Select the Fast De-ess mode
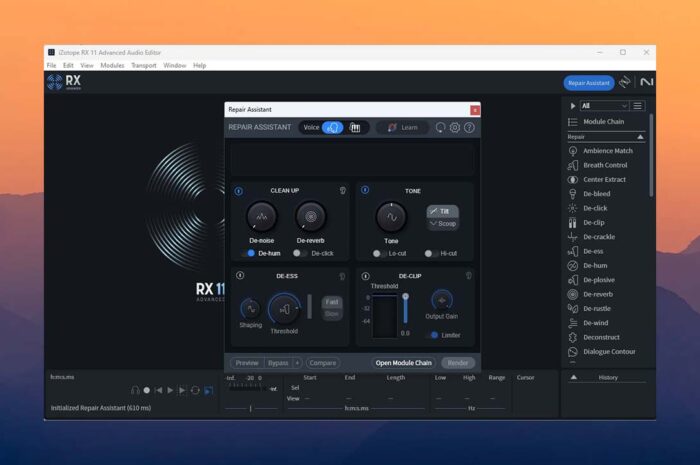The height and width of the screenshot is (465, 700). coord(332,302)
